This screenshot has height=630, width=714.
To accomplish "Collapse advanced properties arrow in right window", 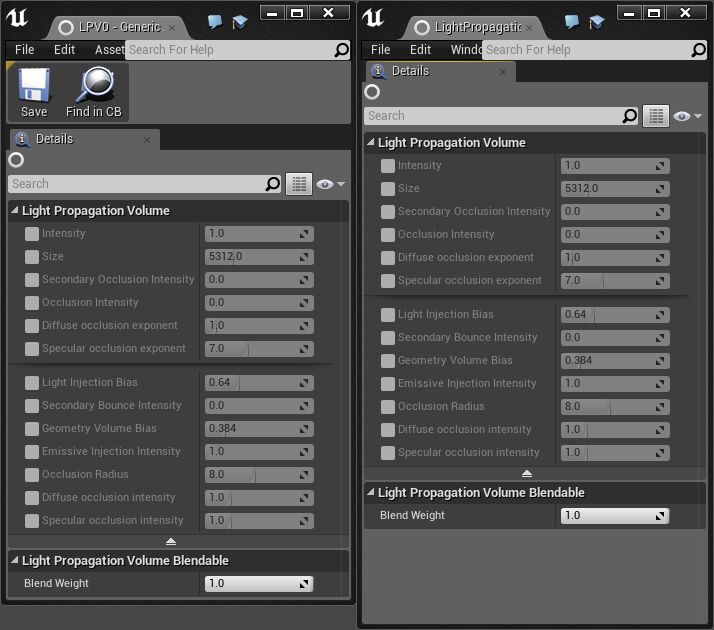I will (x=527, y=474).
